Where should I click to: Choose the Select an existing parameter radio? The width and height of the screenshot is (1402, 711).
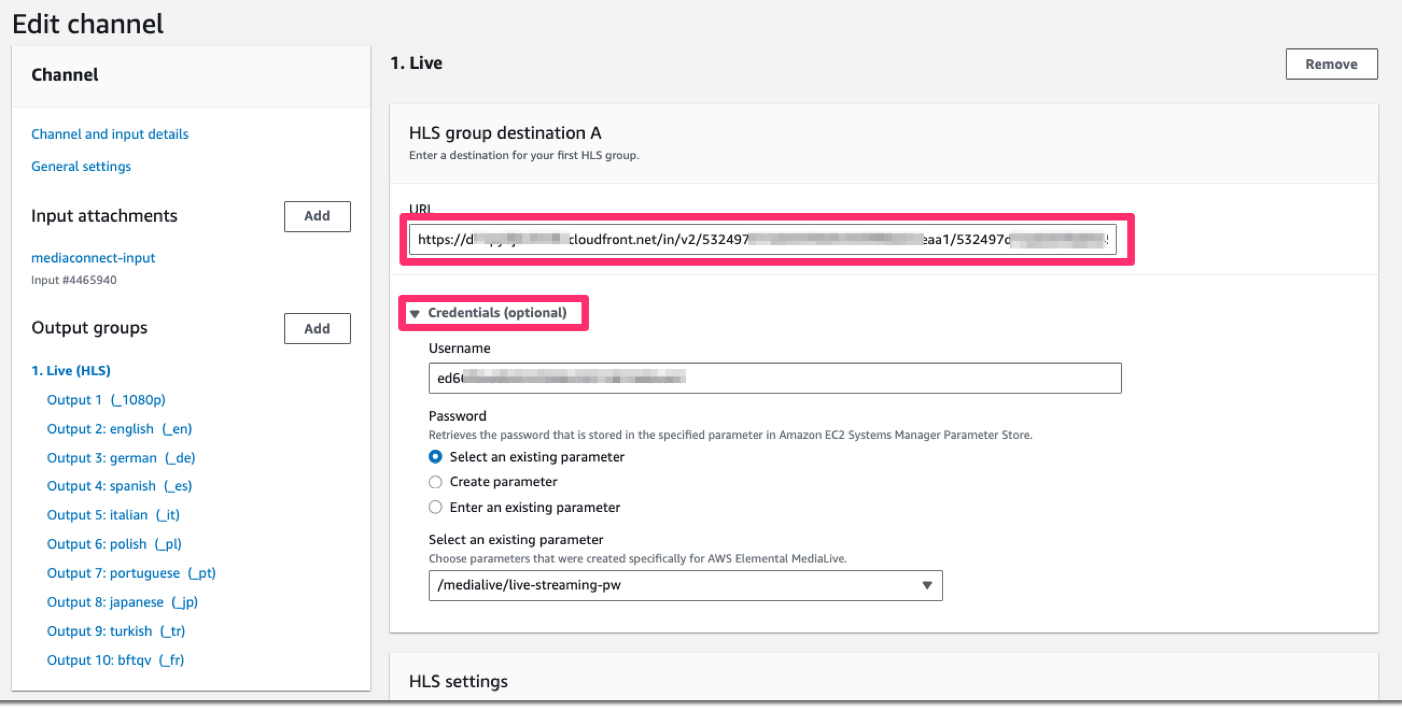(x=436, y=457)
